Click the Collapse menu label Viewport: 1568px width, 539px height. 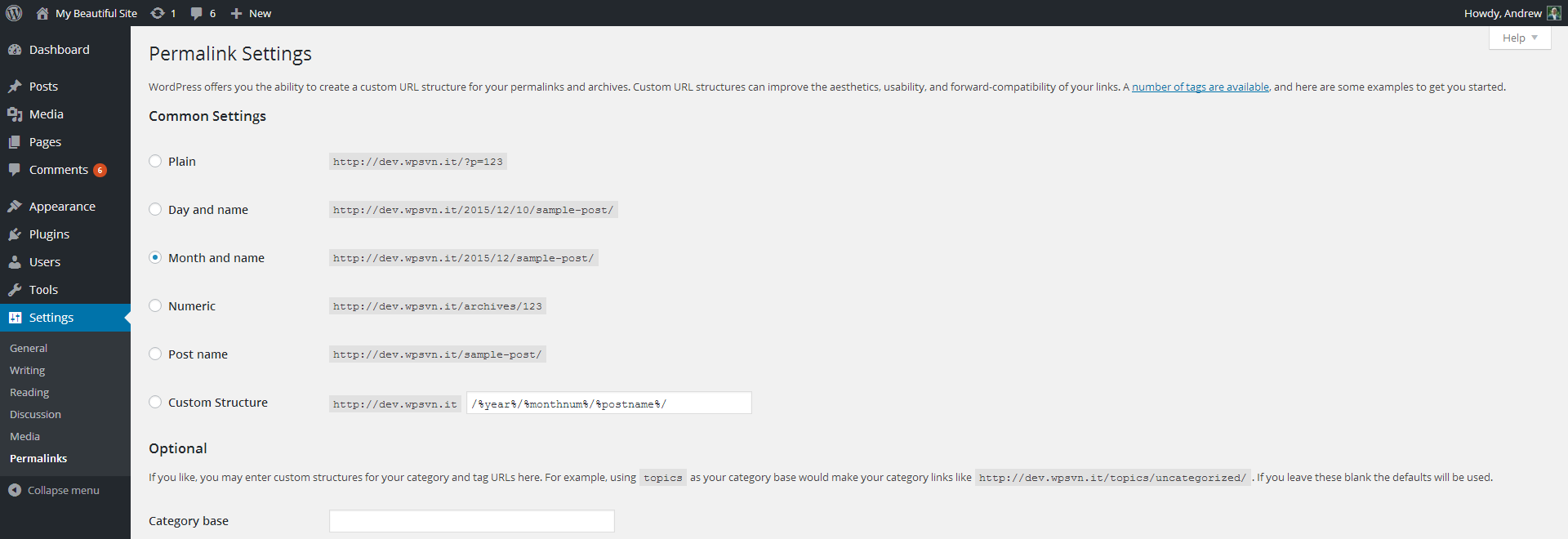click(x=64, y=490)
